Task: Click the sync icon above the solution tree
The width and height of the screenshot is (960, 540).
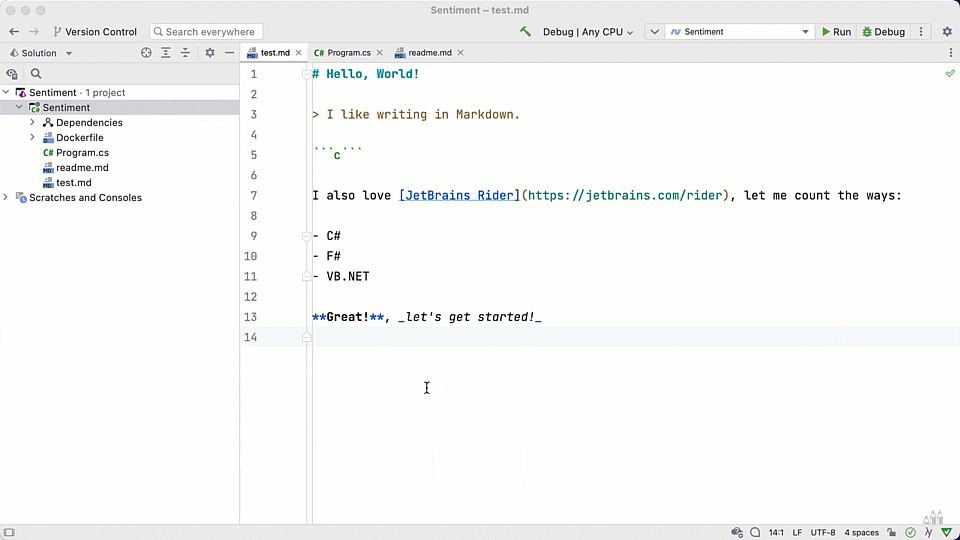Action: [x=12, y=74]
